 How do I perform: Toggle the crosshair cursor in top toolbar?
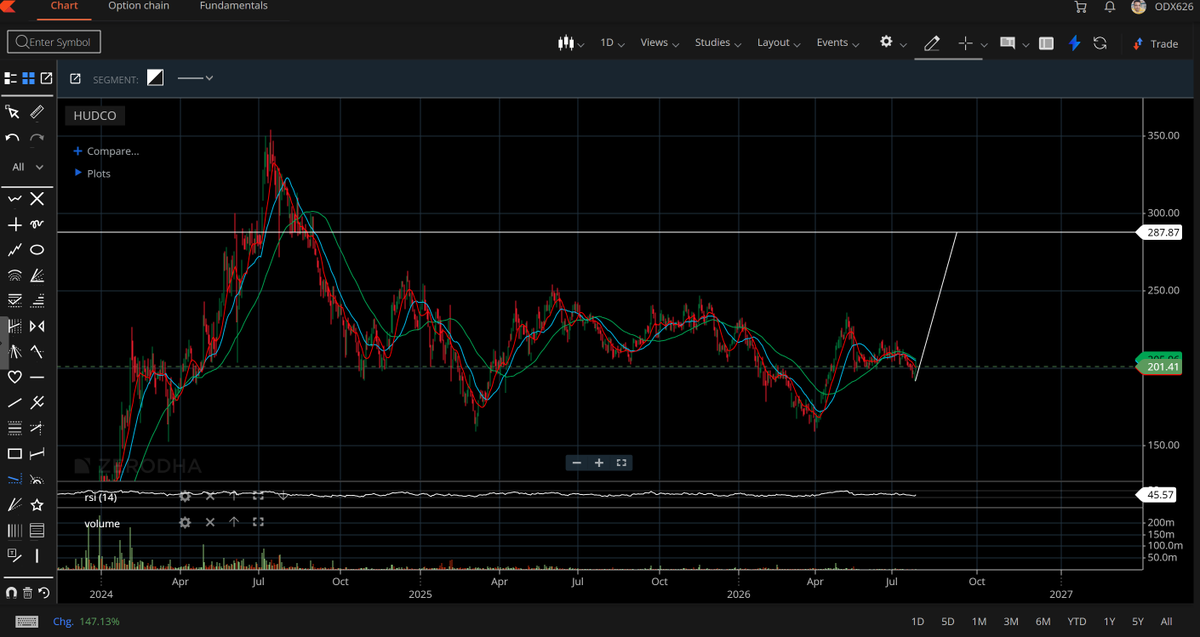[x=965, y=43]
